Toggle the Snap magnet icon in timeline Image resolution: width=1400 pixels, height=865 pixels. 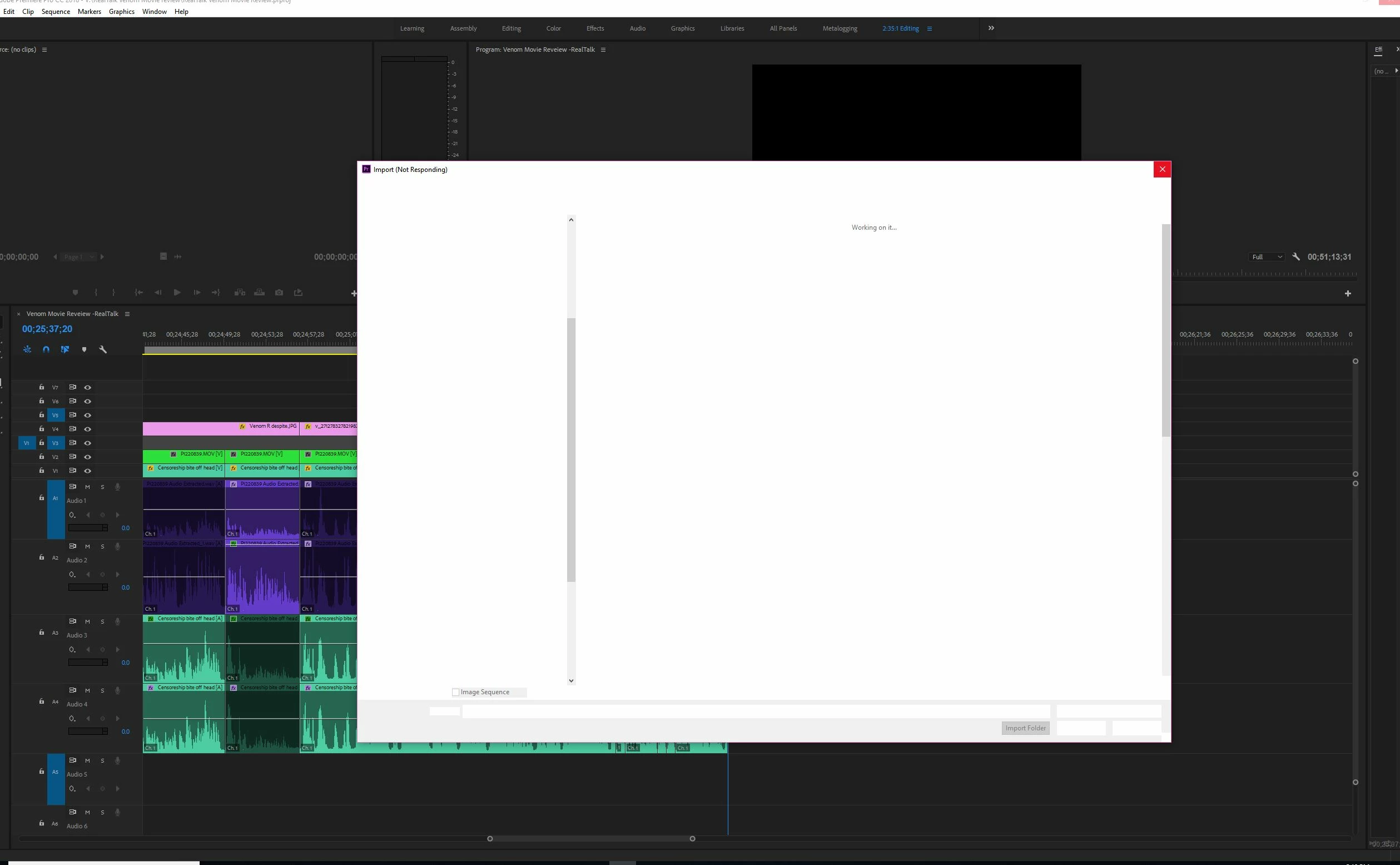46,349
